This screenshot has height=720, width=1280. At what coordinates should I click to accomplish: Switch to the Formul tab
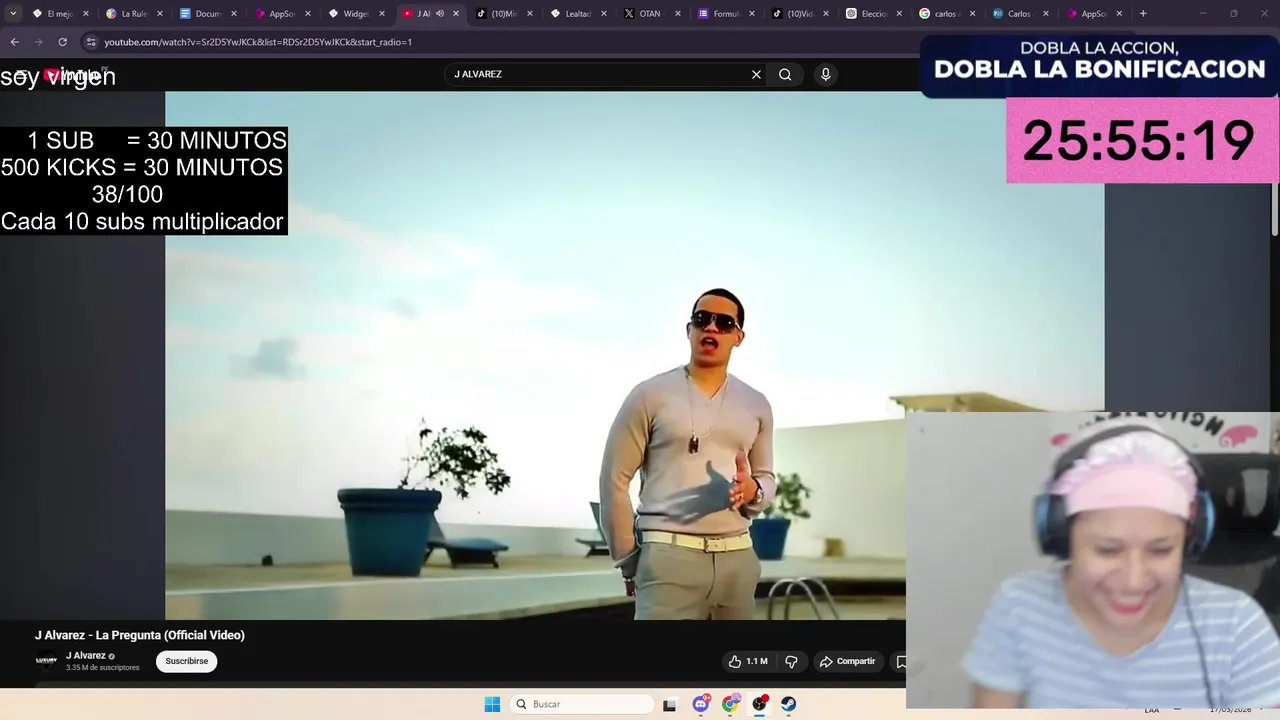pyautogui.click(x=726, y=14)
